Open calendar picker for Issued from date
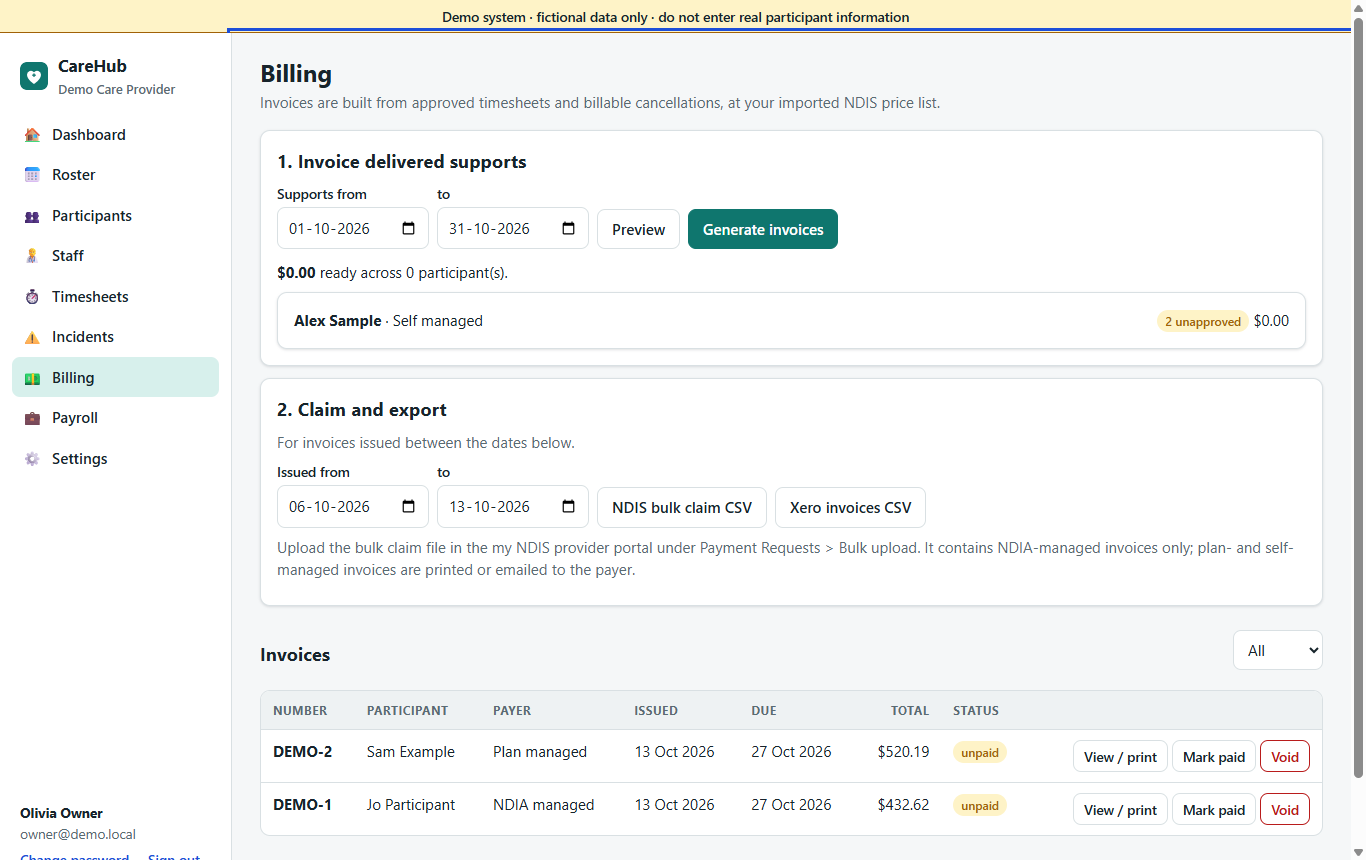Screen dimensions: 1366x860 click(x=409, y=507)
